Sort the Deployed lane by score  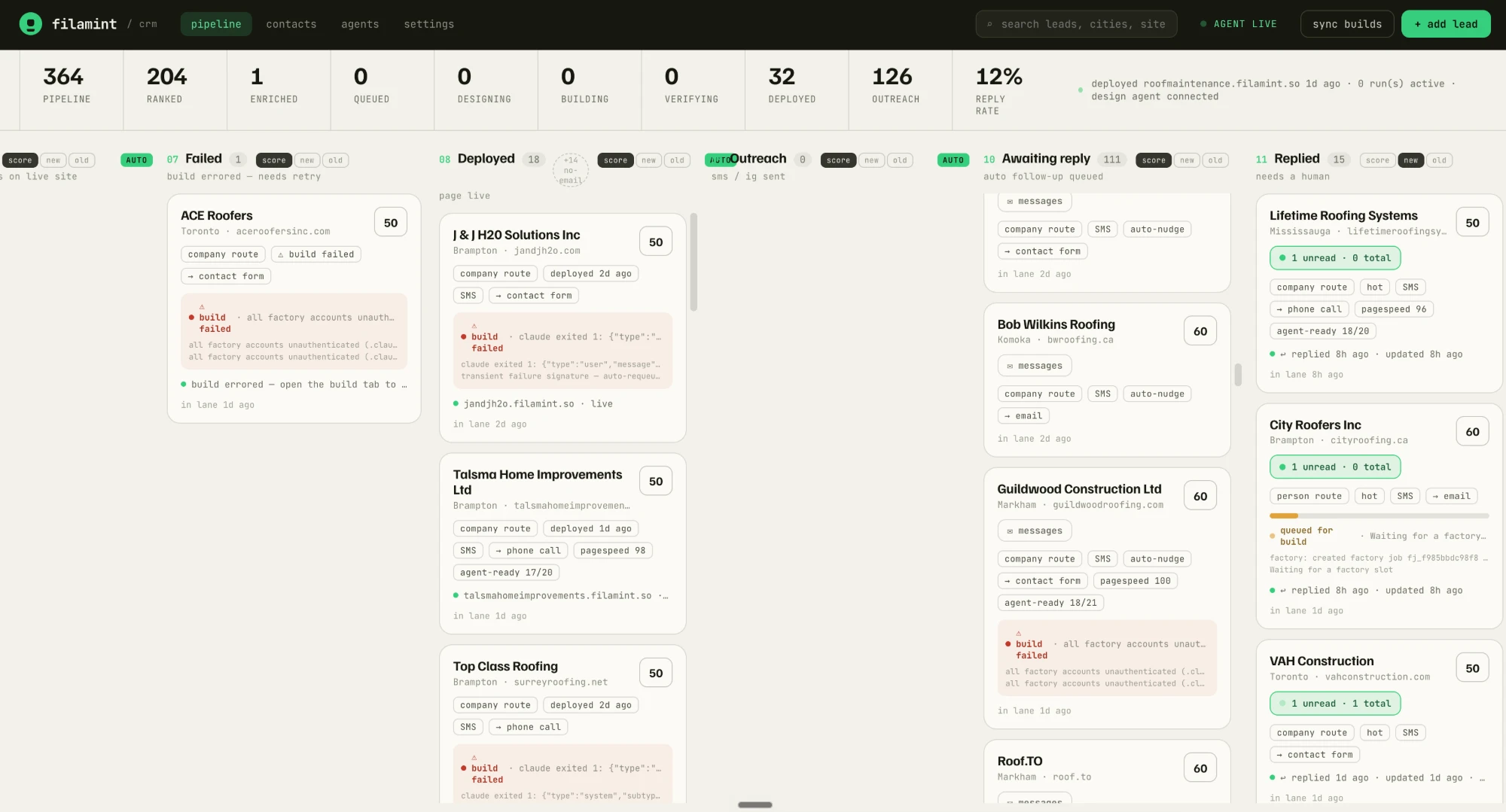pos(615,160)
